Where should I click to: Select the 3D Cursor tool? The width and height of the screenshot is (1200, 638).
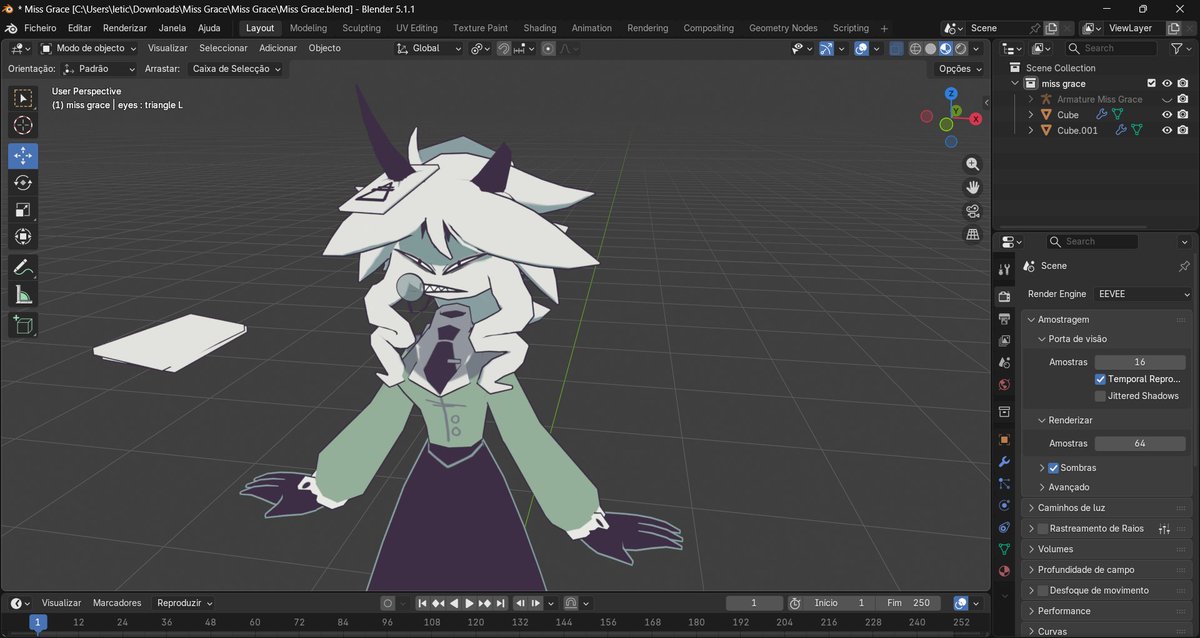coord(23,125)
